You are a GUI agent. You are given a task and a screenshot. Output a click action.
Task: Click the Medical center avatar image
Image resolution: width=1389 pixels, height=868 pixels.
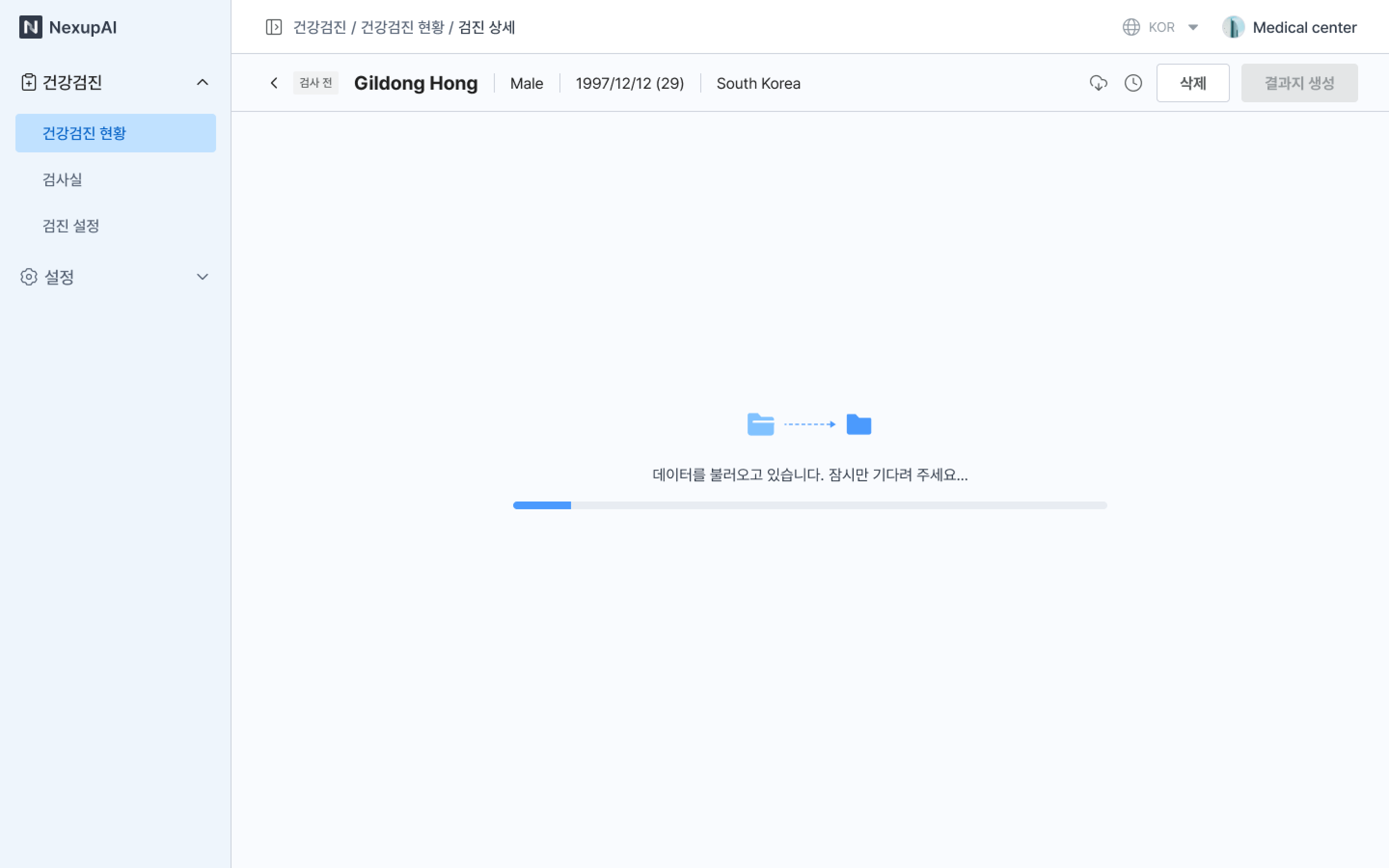pos(1233,27)
